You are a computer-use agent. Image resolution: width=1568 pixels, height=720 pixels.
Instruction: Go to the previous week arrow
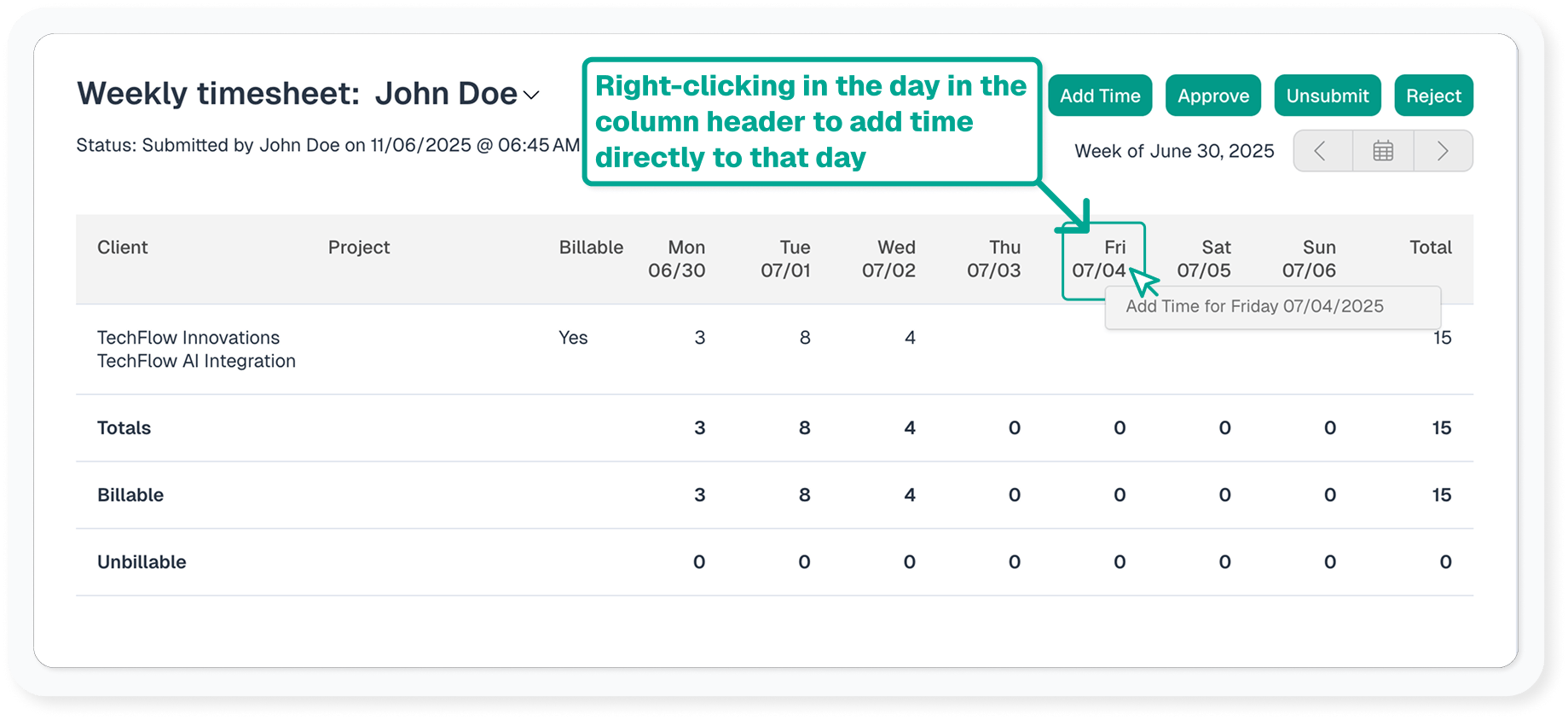tap(1322, 151)
